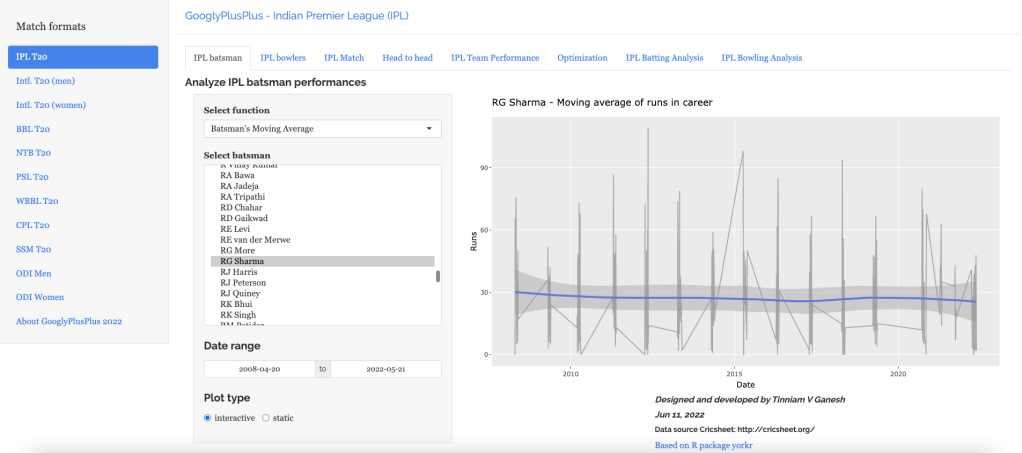
Task: Open the IPL Batting Analysis tab
Action: coord(664,58)
